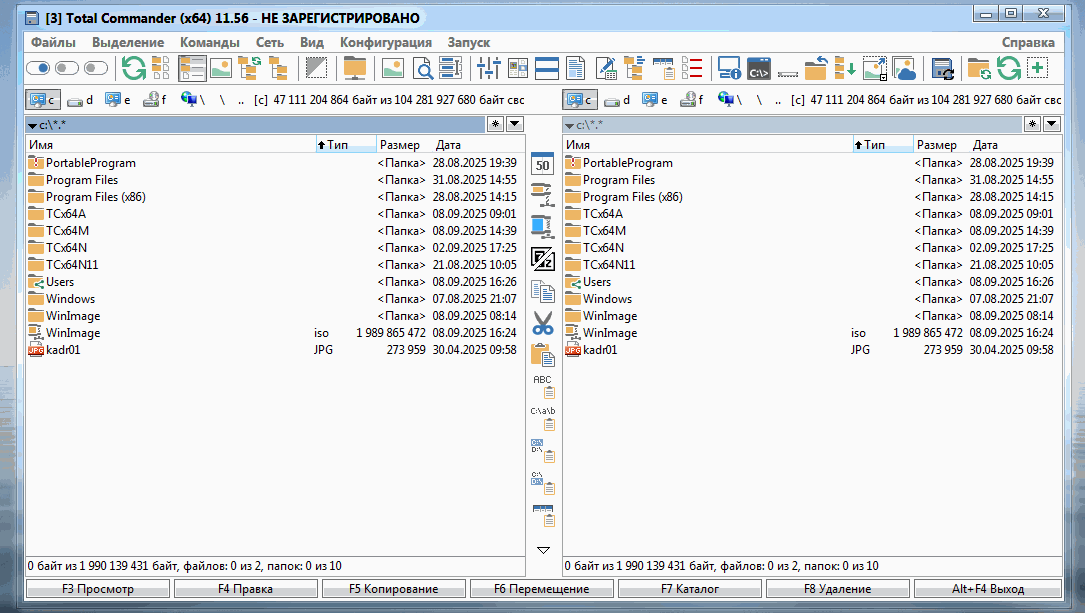Click the vertical sliders settings icon
The width and height of the screenshot is (1085, 613).
tap(489, 68)
